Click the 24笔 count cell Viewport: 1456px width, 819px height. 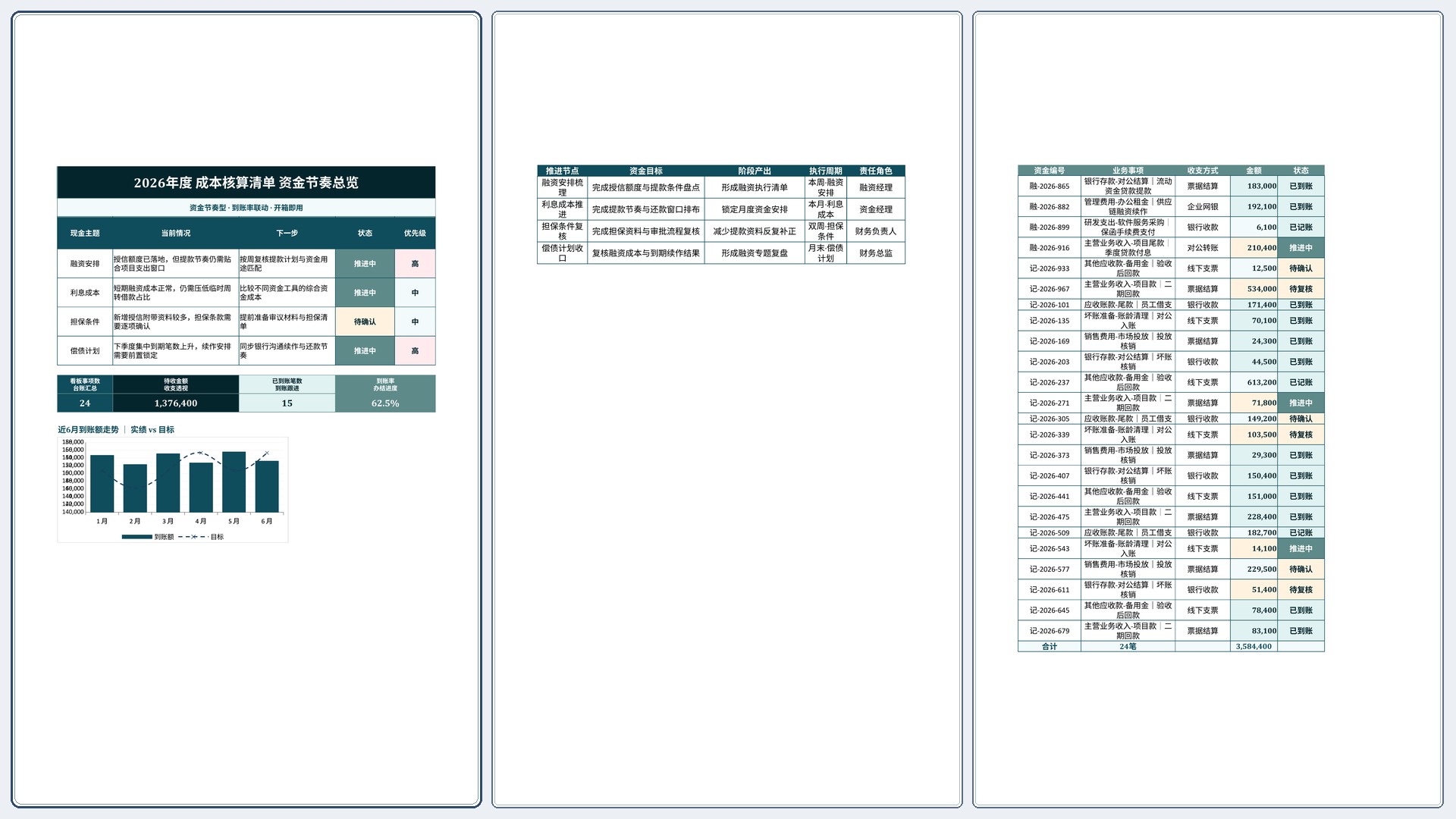click(1128, 647)
